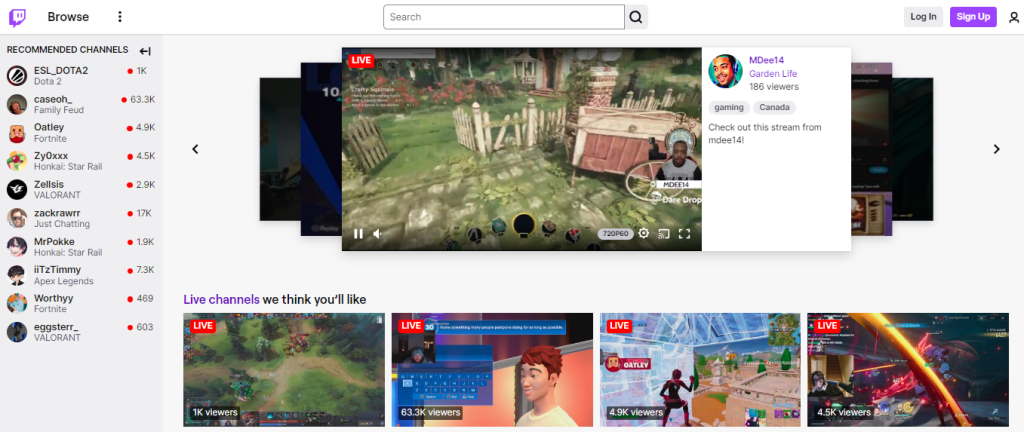Click the eggsterr_ channel avatar

point(17,332)
